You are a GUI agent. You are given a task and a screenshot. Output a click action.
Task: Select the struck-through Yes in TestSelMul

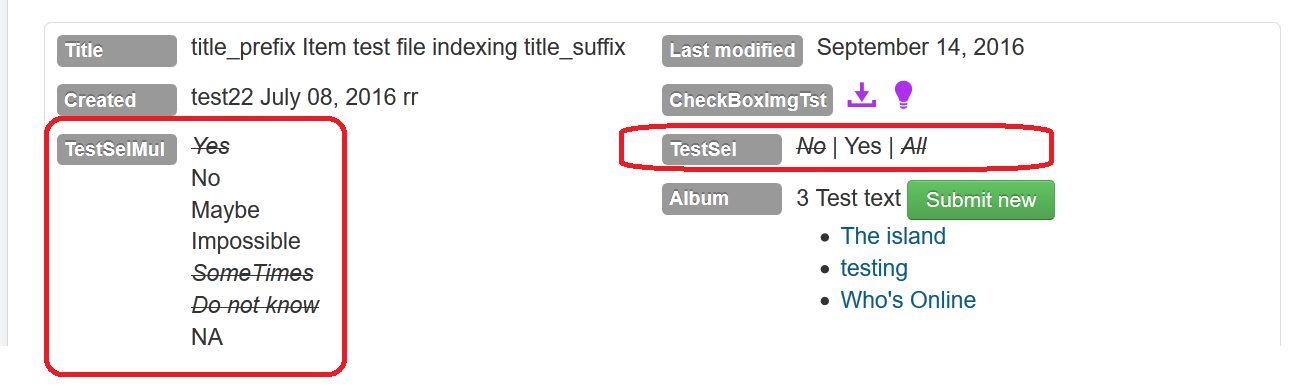(x=211, y=146)
